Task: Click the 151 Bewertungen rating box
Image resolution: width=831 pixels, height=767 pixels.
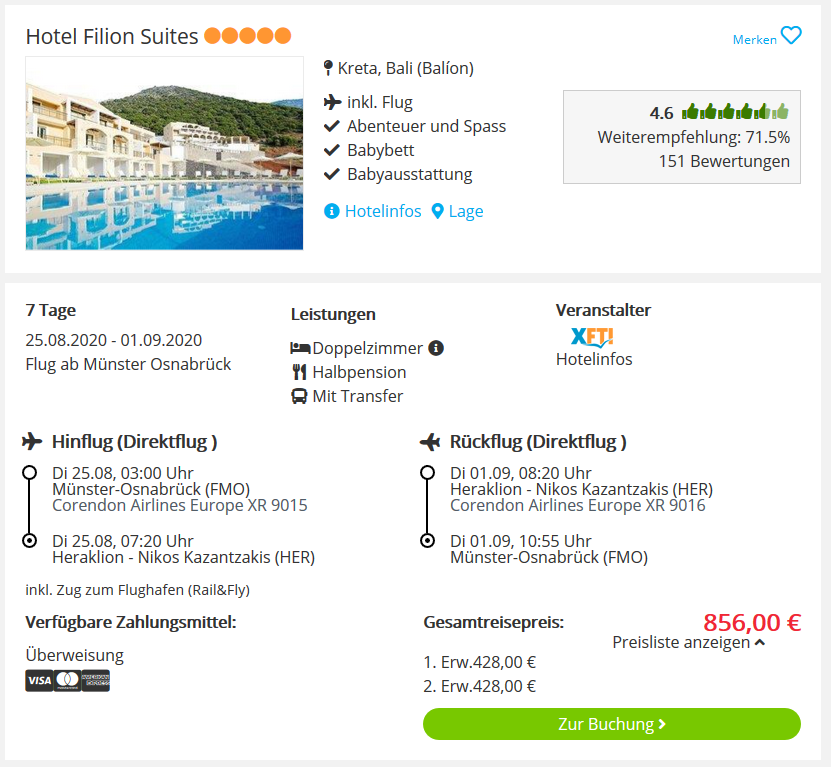Action: (682, 137)
